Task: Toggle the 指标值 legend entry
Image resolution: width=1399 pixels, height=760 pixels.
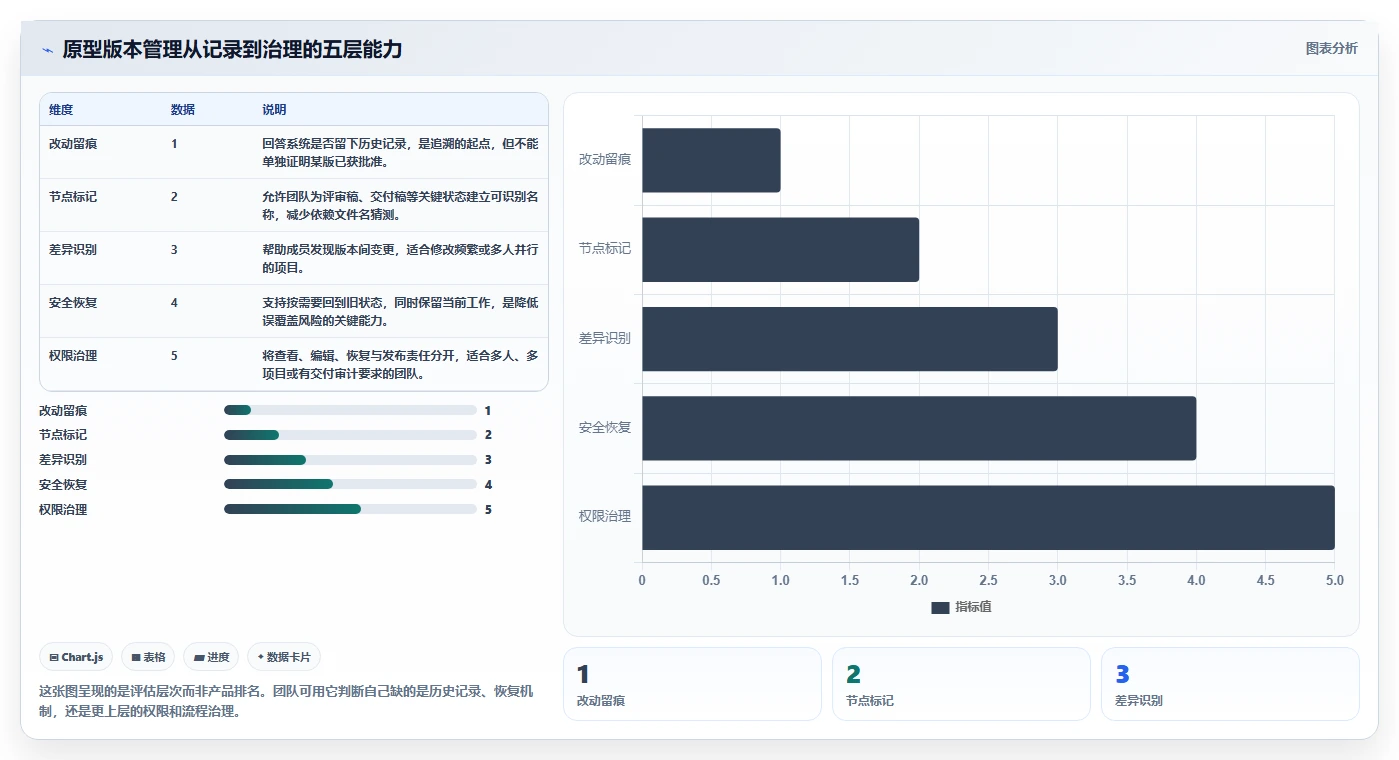Action: click(961, 607)
